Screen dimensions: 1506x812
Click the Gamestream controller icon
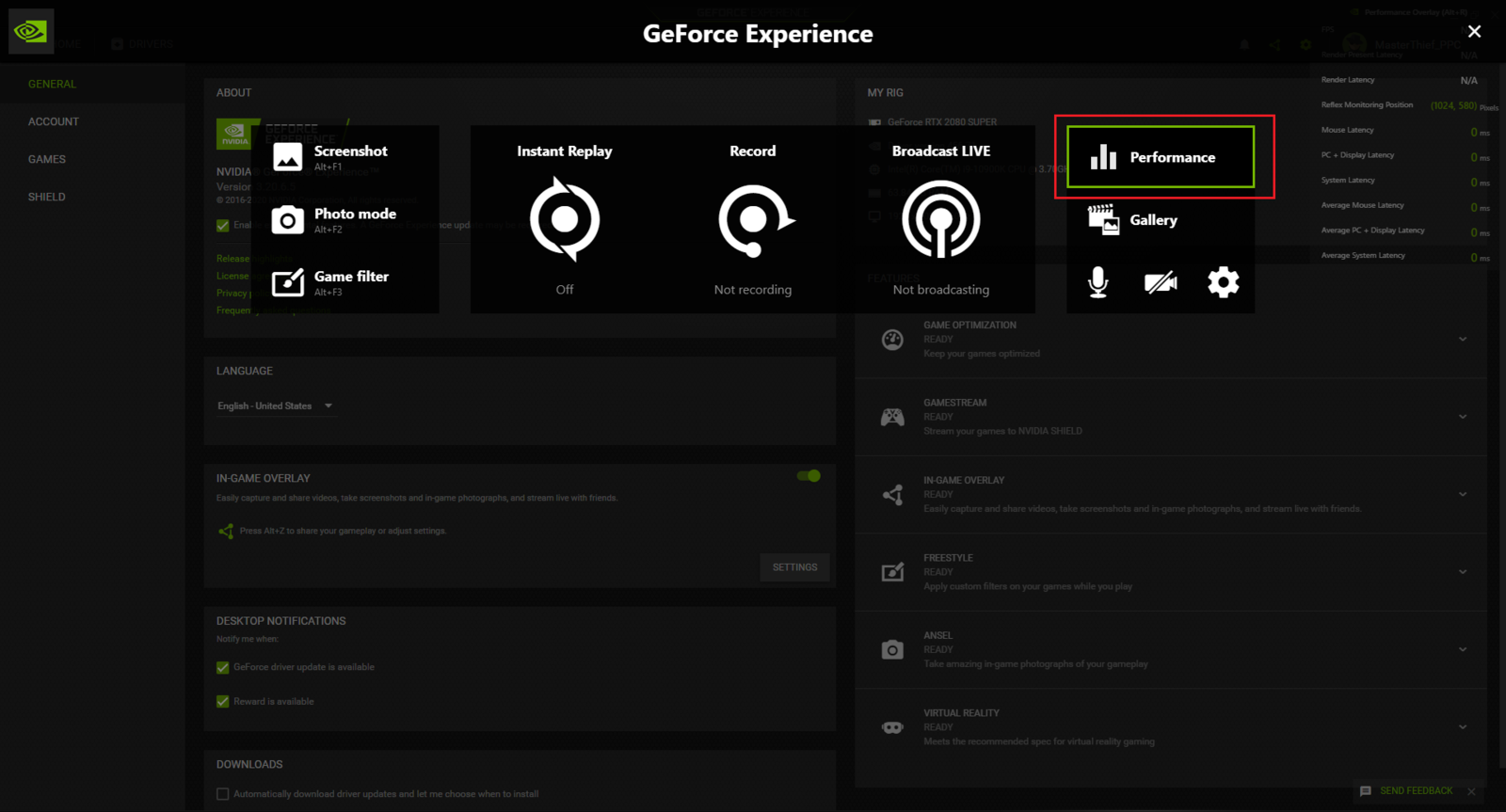point(892,417)
